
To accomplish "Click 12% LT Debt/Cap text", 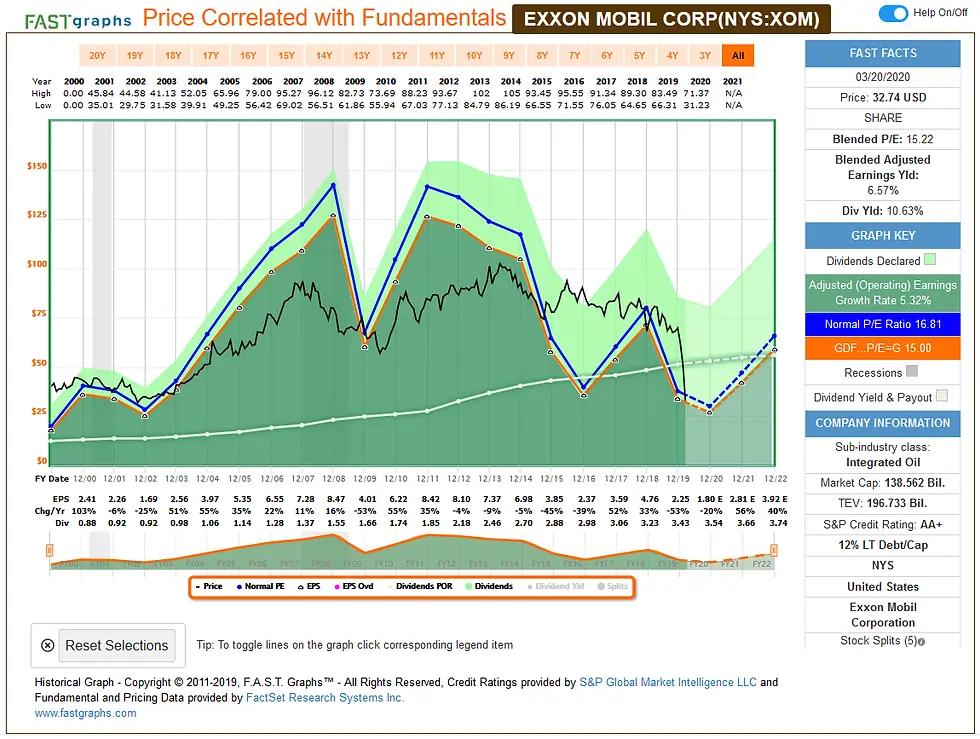I will point(882,545).
